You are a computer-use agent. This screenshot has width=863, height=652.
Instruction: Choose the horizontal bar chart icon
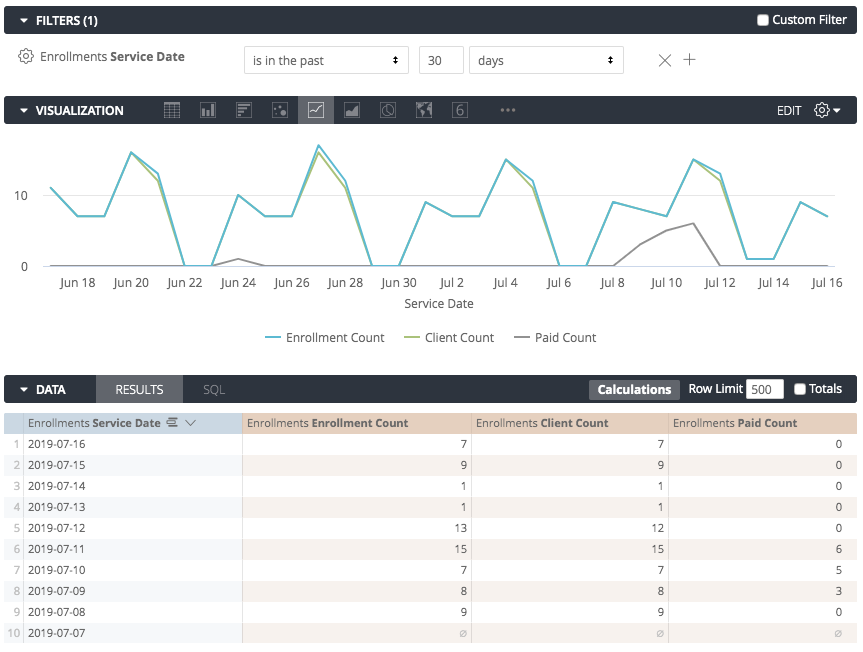click(x=244, y=111)
